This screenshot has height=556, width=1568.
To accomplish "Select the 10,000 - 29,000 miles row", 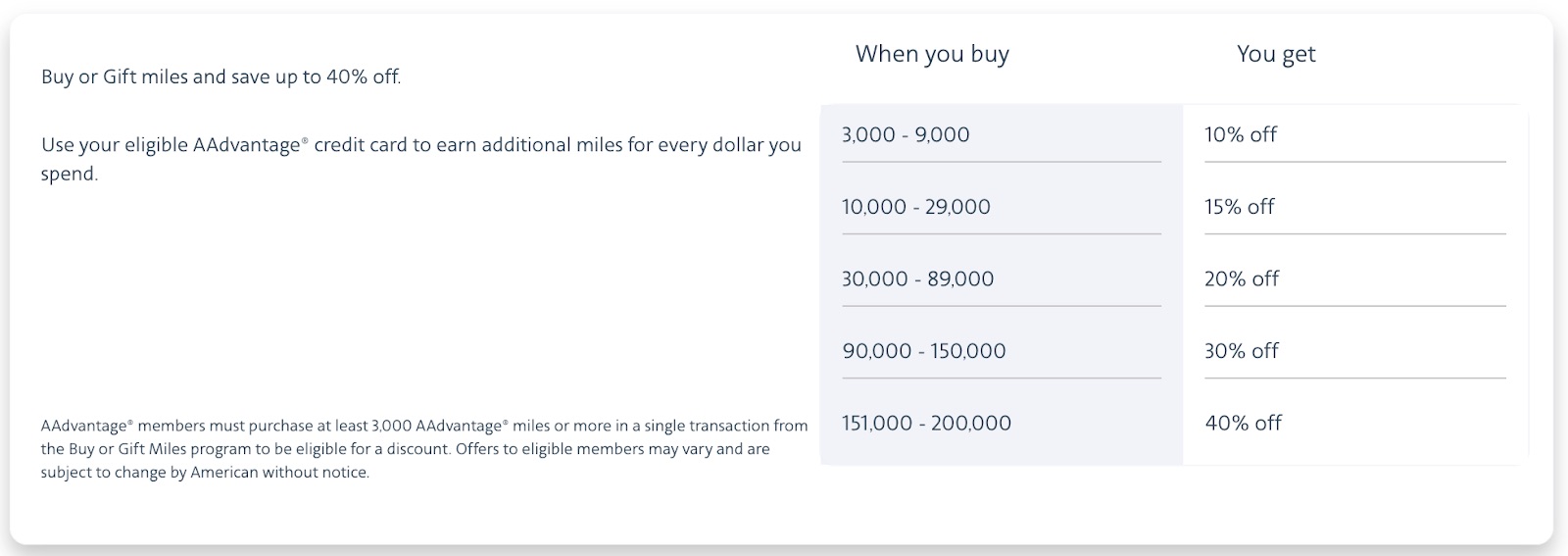I will coord(916,207).
